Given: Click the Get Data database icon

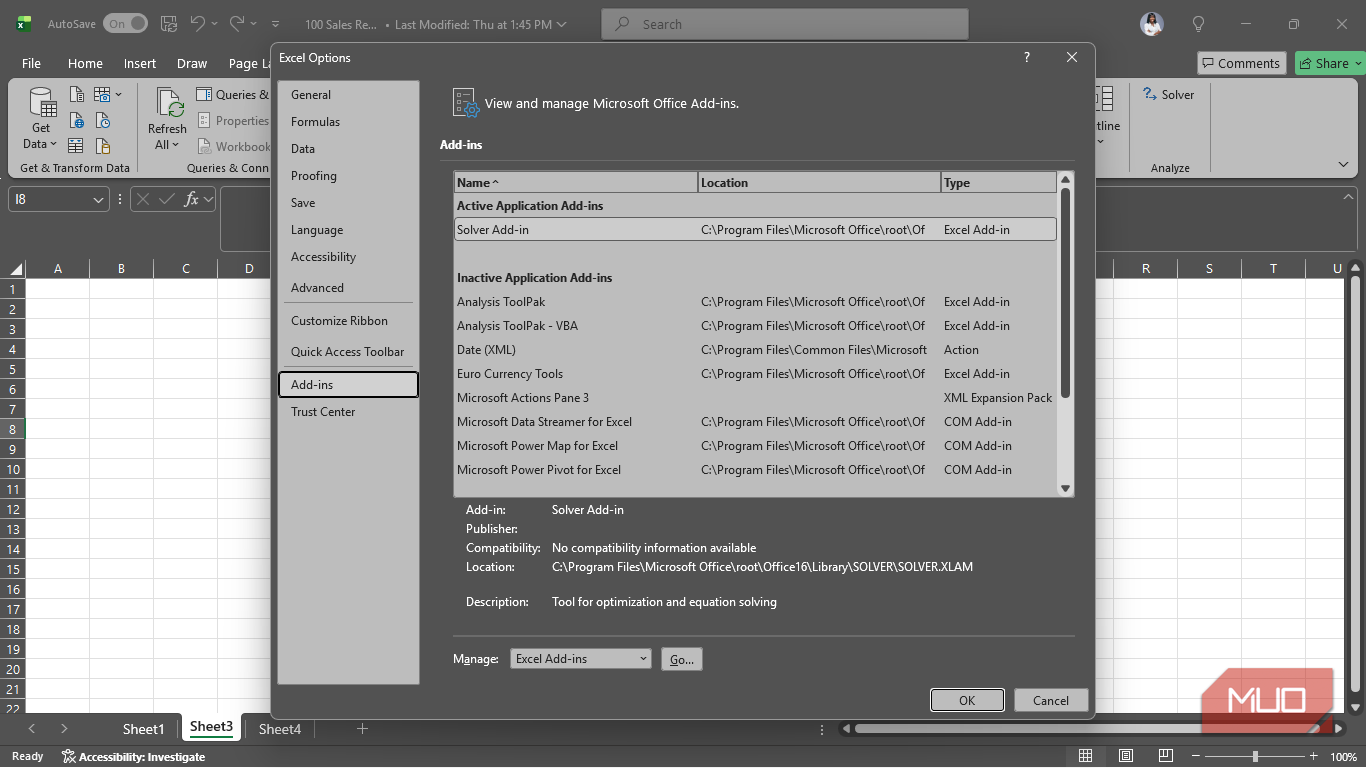Looking at the screenshot, I should (42, 103).
